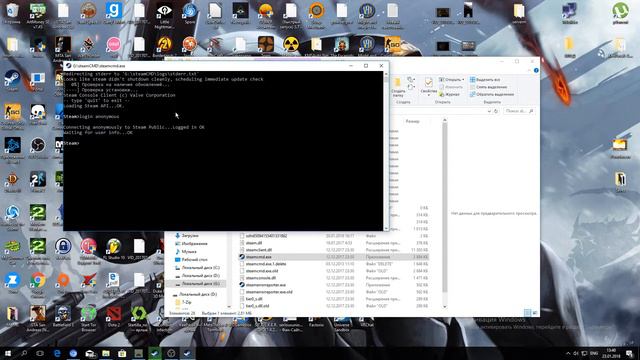
Task: Click the Размер column header
Action: (412, 121)
